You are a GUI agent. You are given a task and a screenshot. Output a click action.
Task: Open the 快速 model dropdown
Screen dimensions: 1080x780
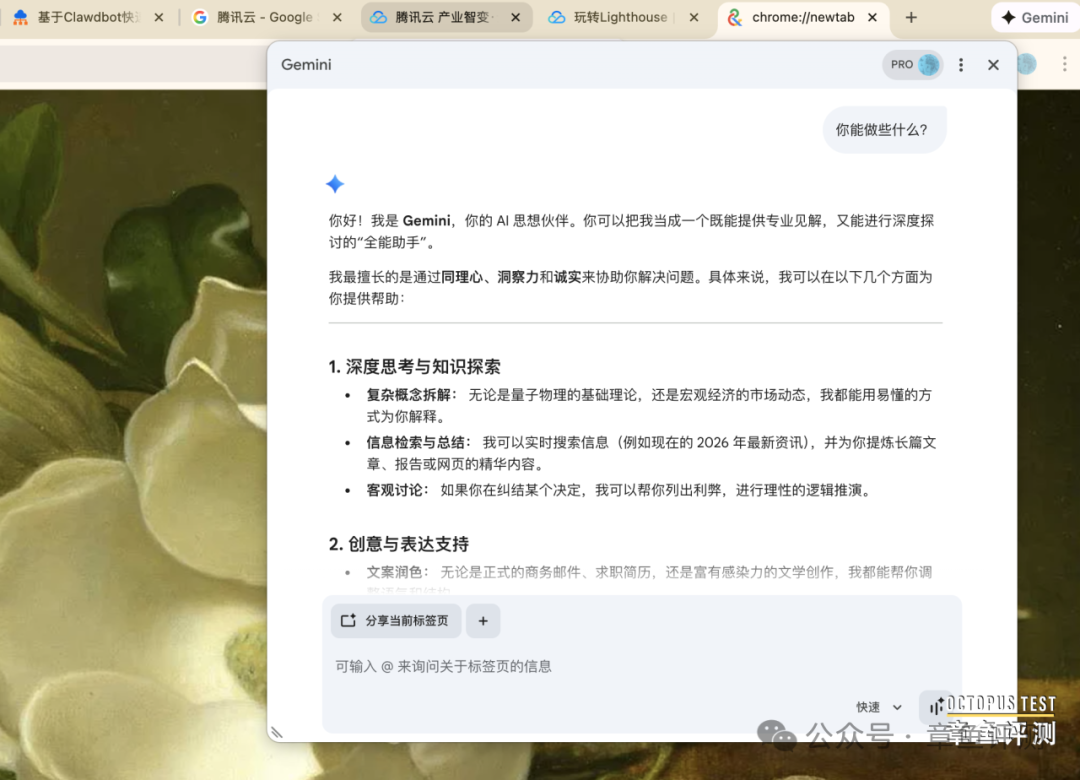(879, 707)
